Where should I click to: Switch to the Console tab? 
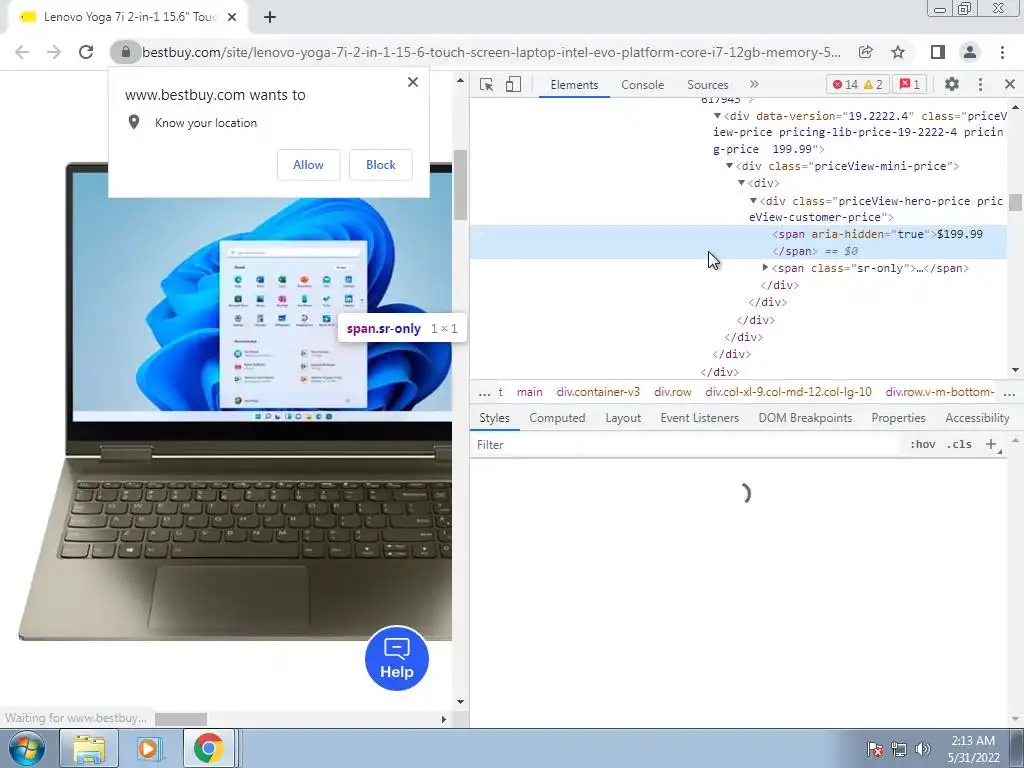(x=642, y=85)
